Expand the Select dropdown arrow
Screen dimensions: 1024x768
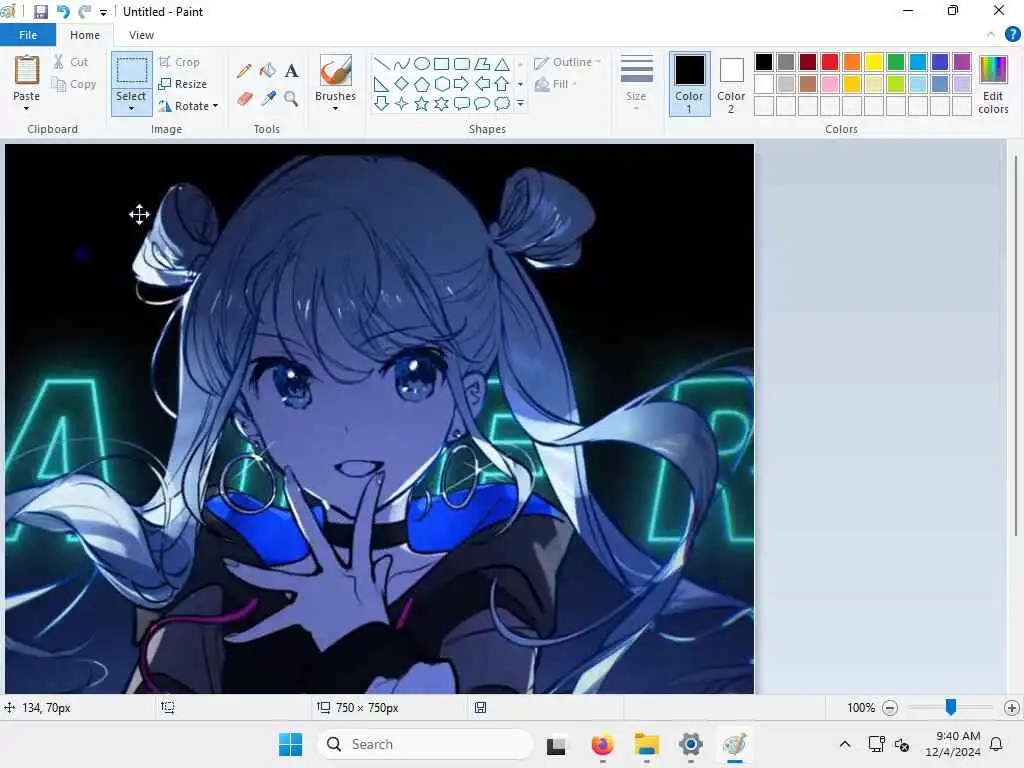[131, 108]
